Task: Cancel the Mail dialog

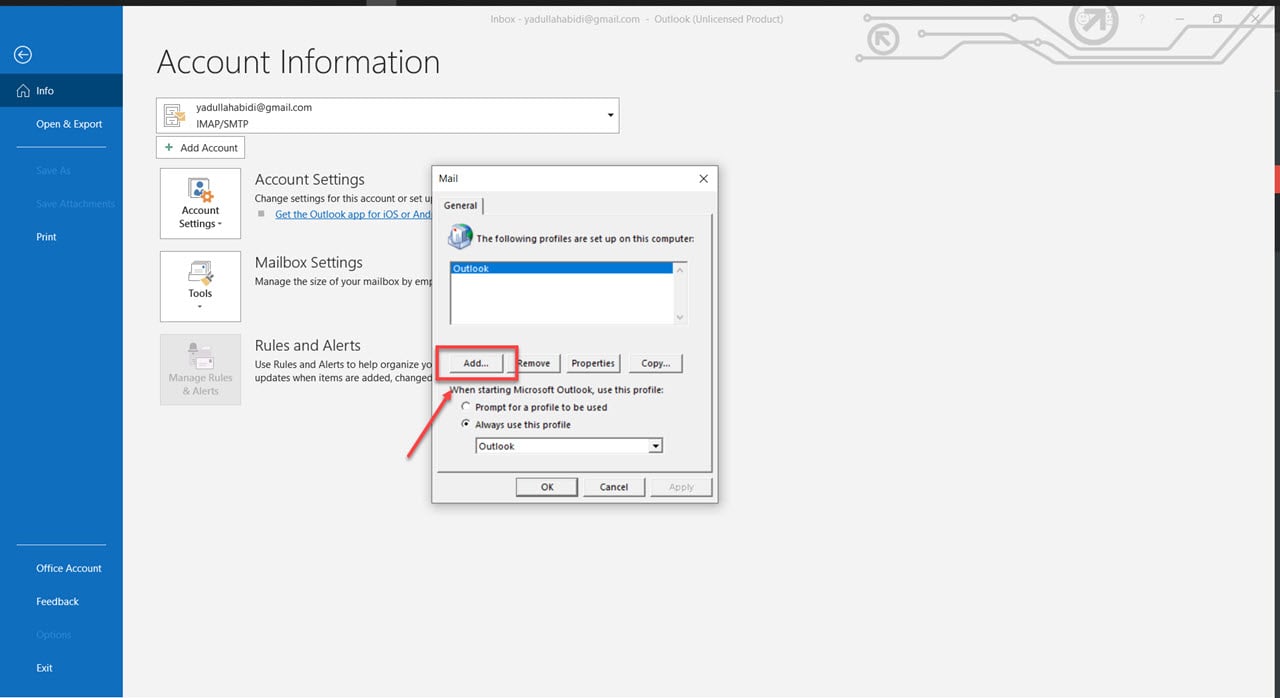Action: tap(614, 487)
